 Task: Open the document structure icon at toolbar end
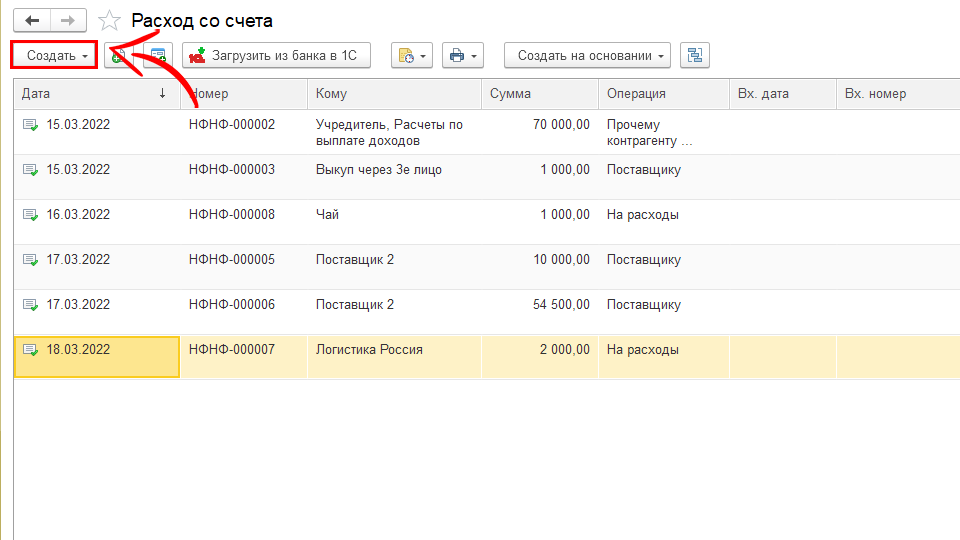point(694,56)
